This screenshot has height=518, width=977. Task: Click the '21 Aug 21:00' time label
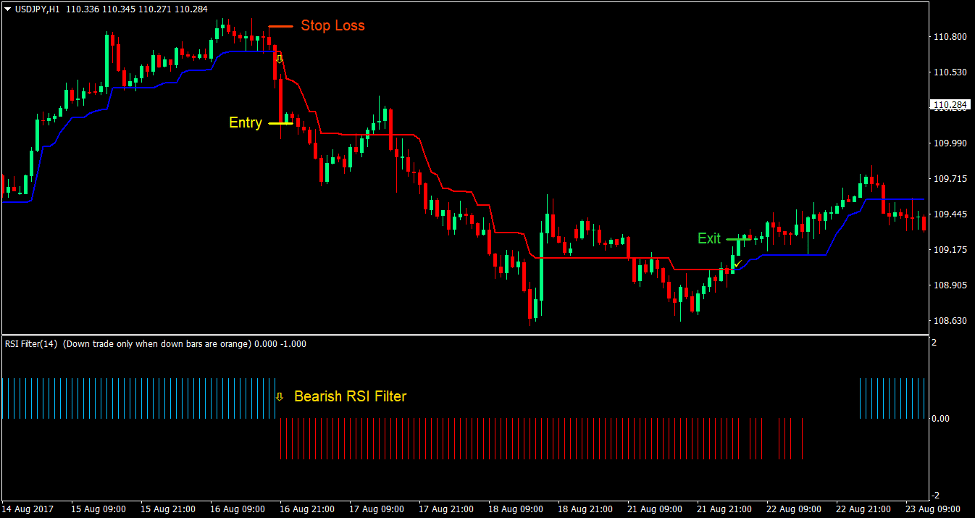(x=725, y=509)
